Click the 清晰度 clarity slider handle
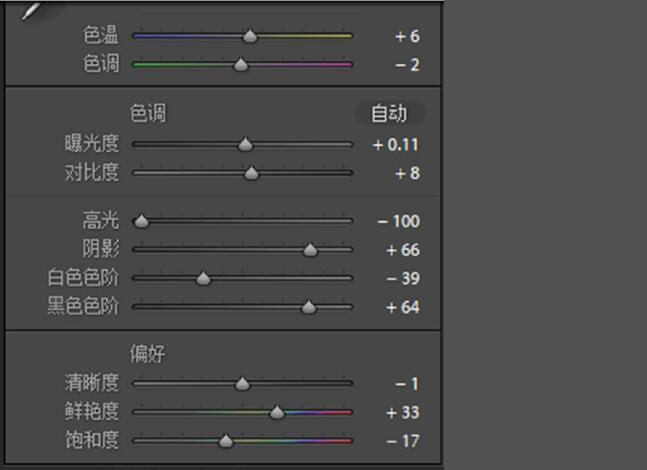647x470 pixels. 243,384
